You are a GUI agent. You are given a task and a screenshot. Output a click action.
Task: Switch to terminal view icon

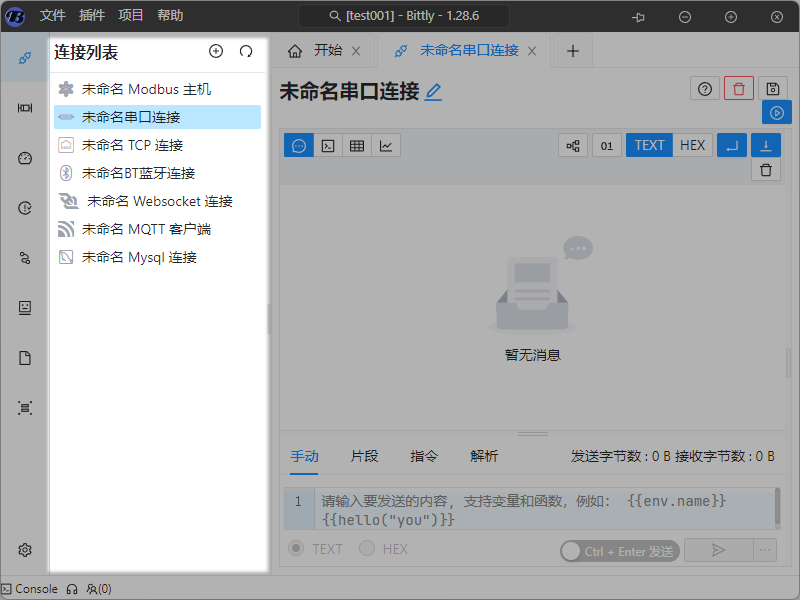(x=327, y=146)
